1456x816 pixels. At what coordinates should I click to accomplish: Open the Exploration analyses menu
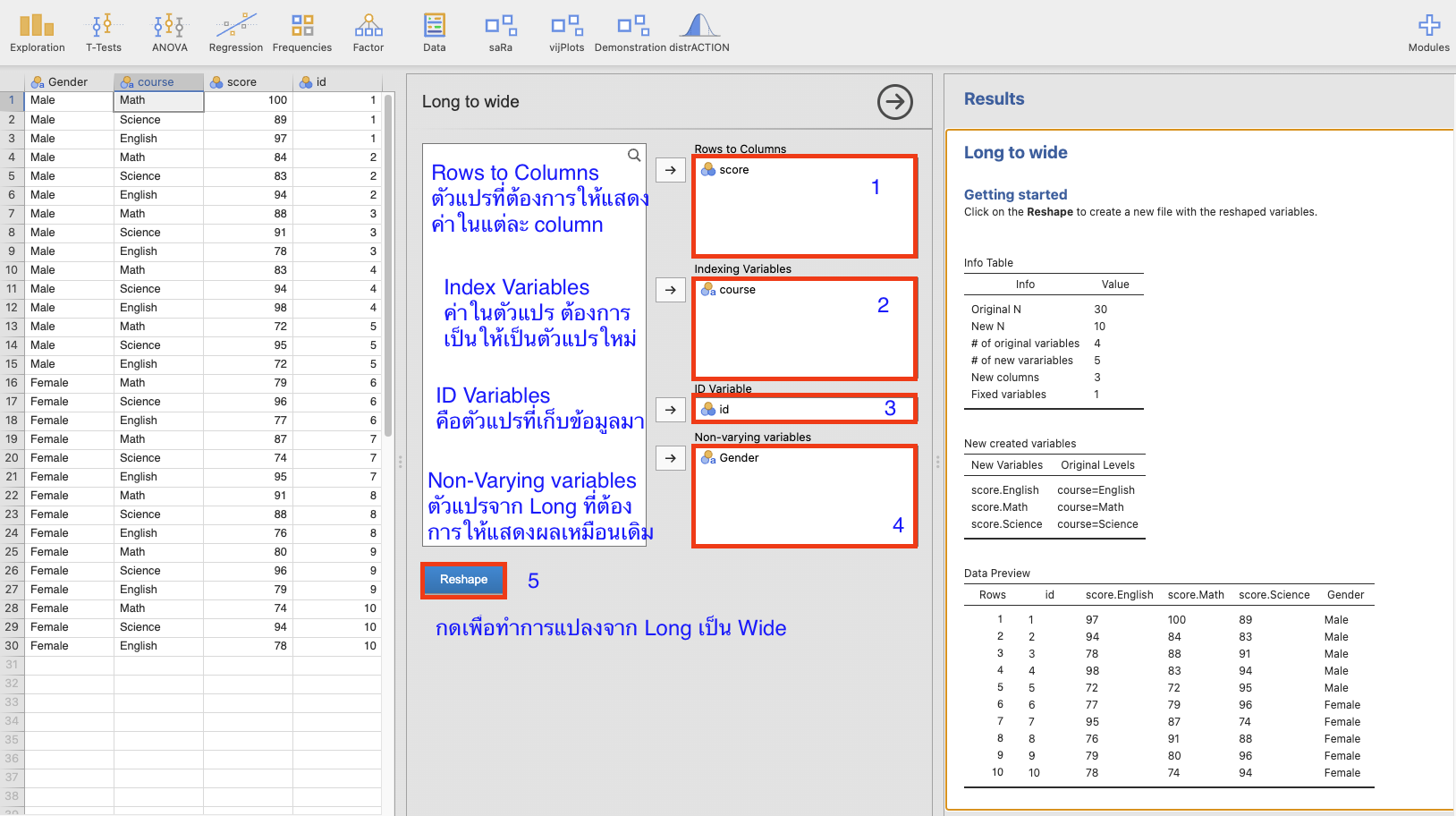click(37, 33)
